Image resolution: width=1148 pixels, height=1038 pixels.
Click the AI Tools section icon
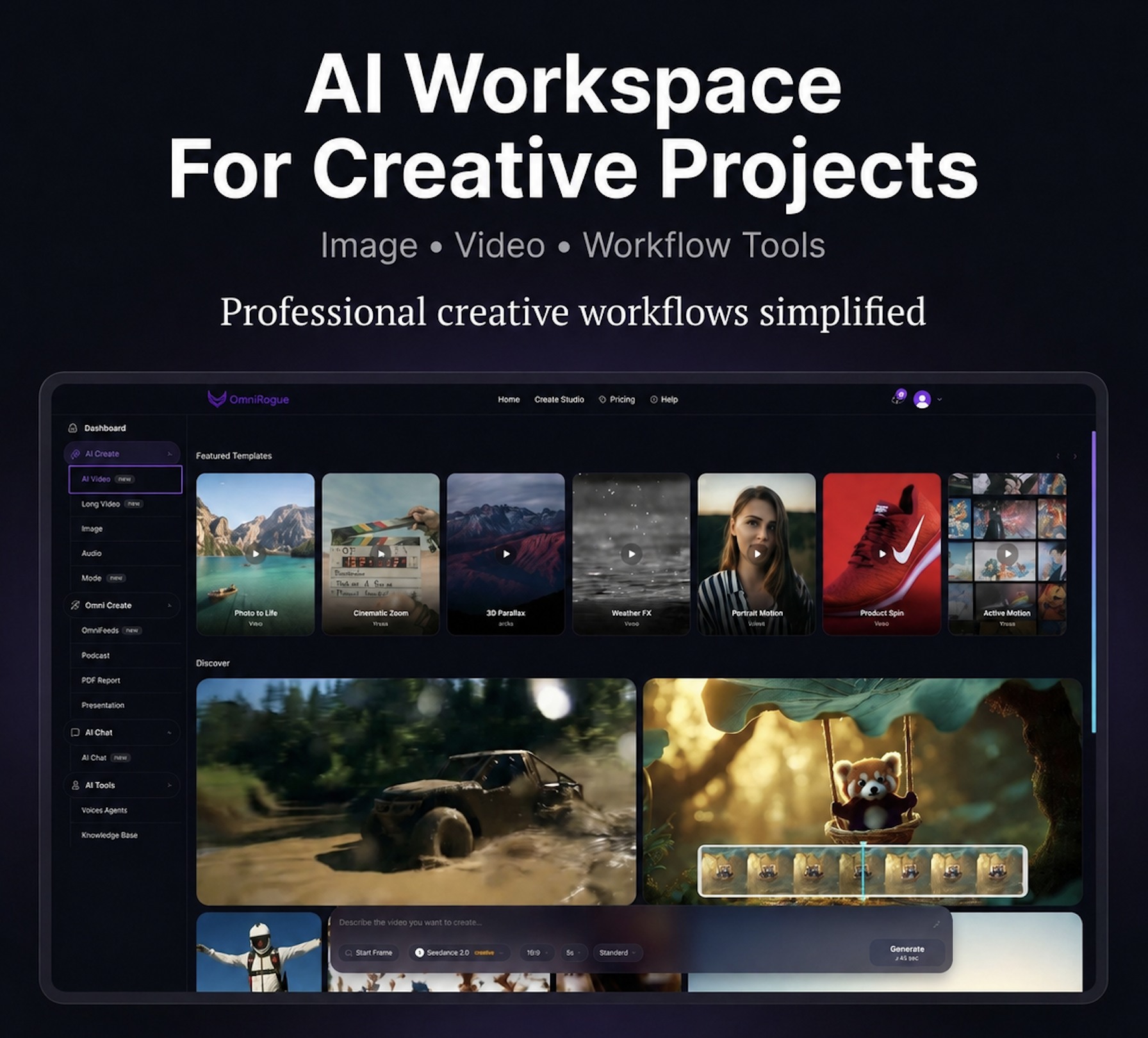pos(76,785)
